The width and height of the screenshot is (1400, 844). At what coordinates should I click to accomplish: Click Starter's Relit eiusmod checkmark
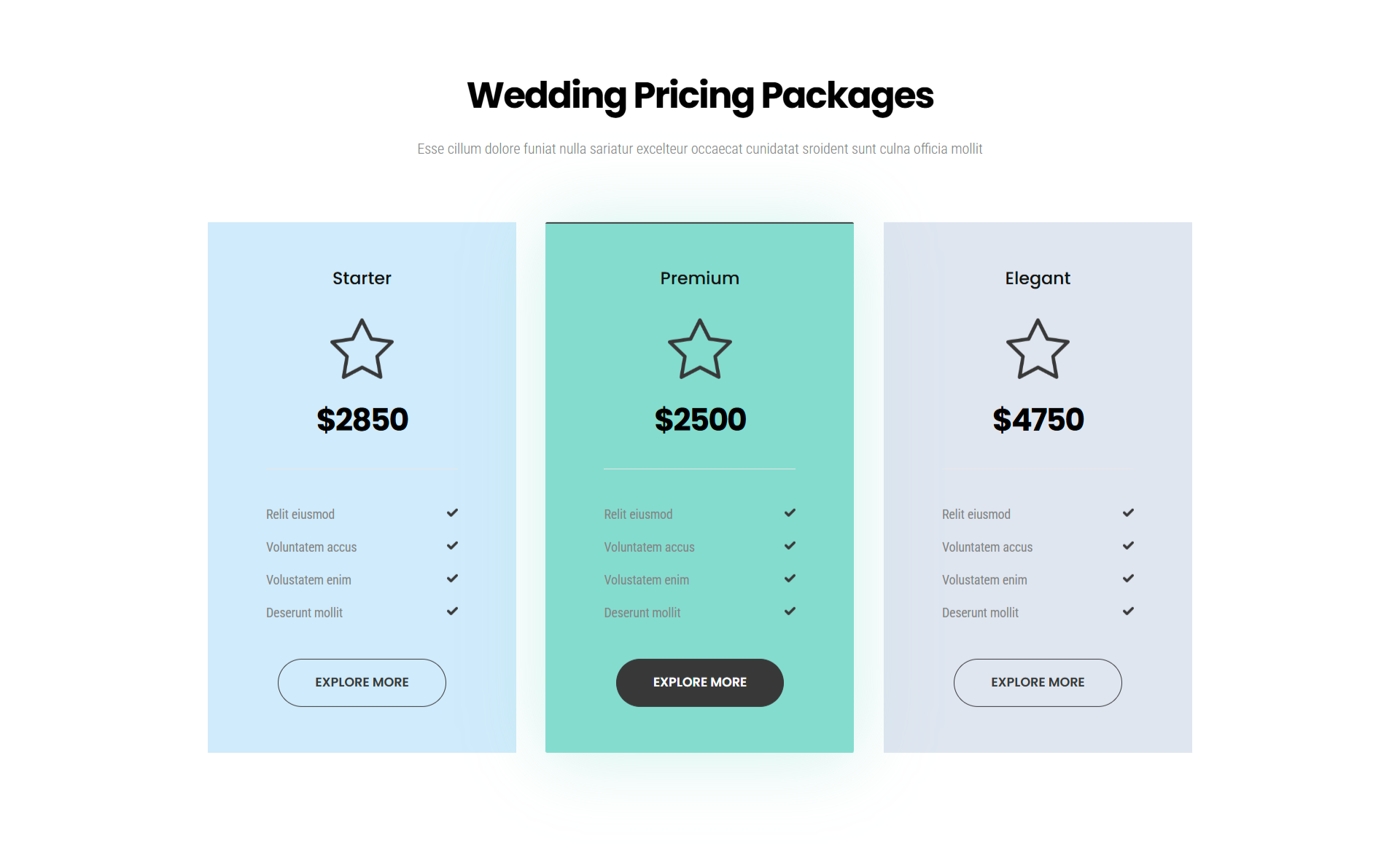point(452,513)
